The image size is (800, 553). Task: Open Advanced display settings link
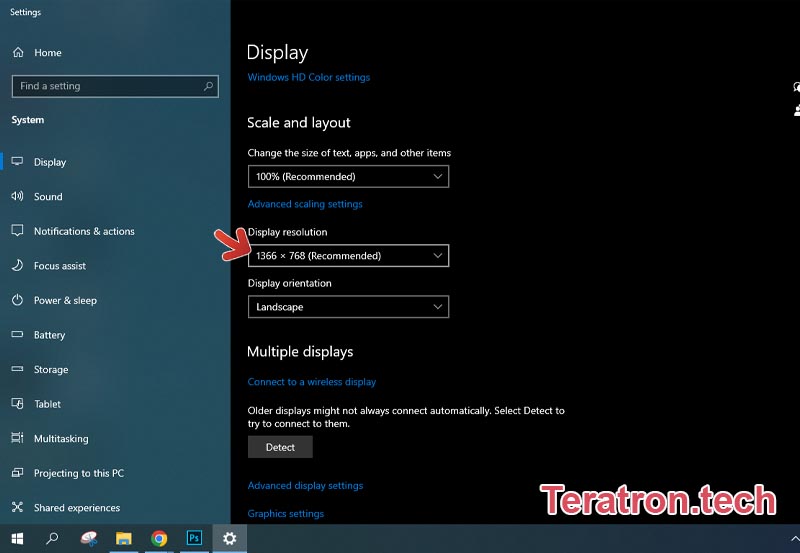[x=305, y=486]
